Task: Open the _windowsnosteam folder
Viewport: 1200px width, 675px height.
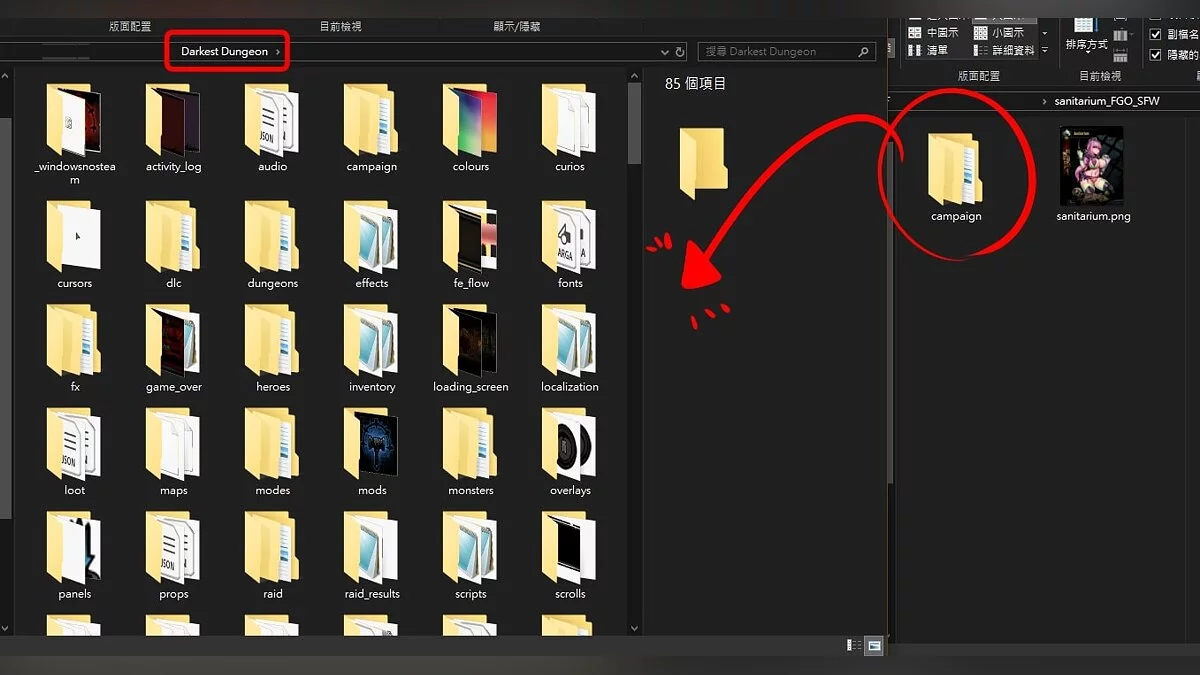Action: (75, 133)
